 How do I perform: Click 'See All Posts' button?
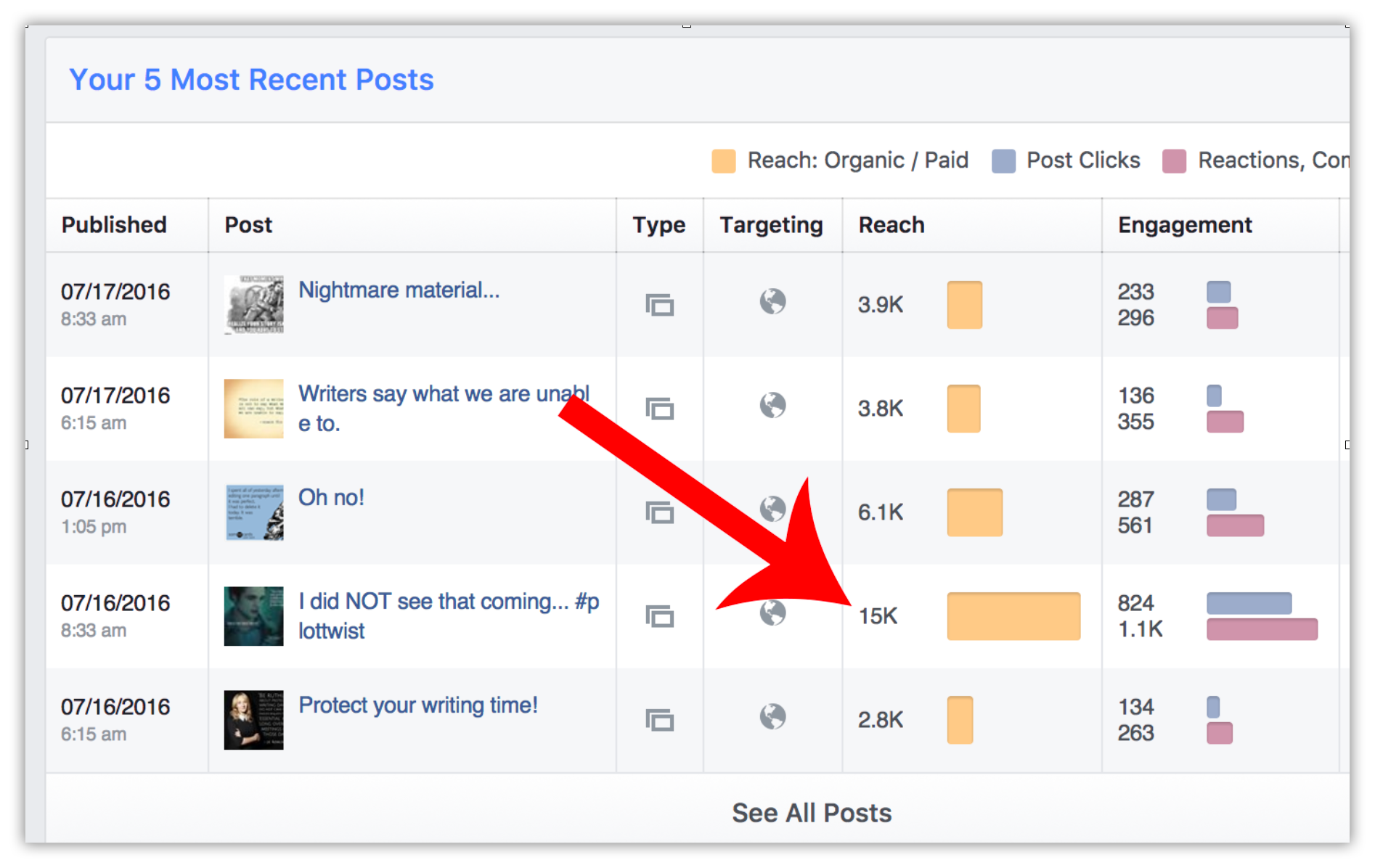tap(811, 813)
